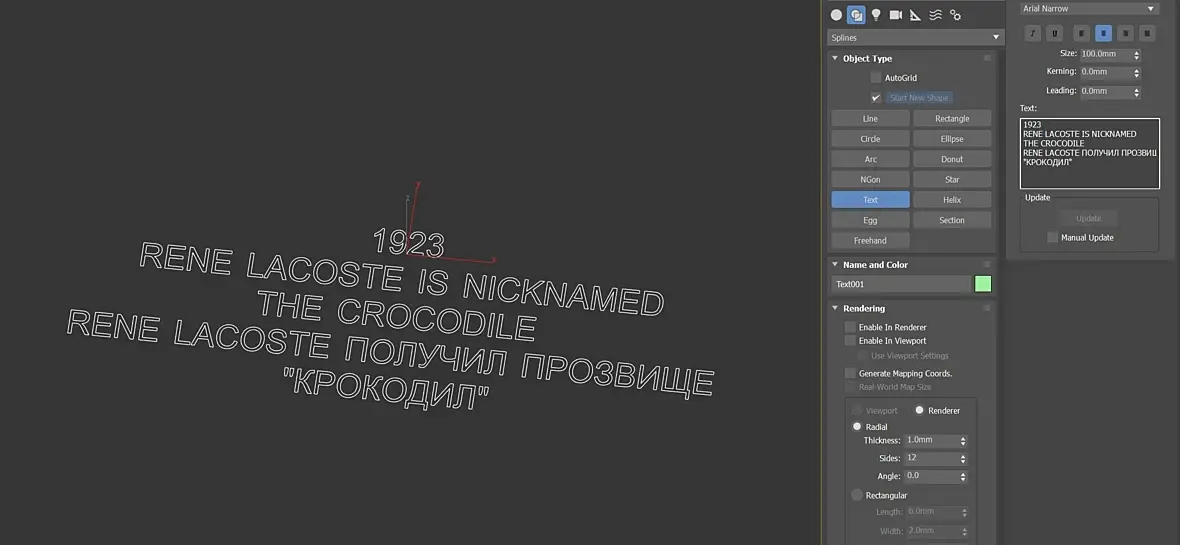
Task: Select the Shapes category icon
Action: (x=856, y=15)
